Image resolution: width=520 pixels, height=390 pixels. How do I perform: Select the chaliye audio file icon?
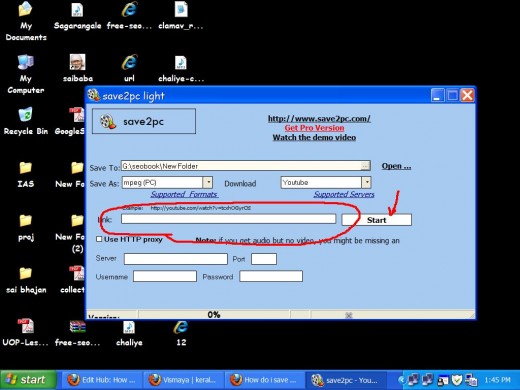click(x=129, y=333)
